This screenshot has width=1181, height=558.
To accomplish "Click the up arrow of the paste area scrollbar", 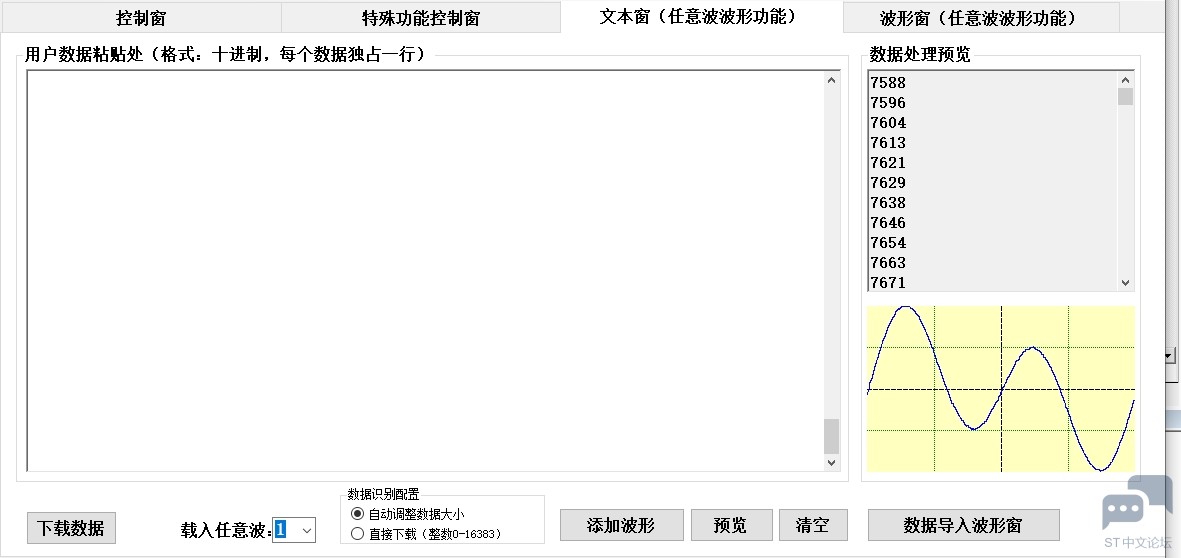I will 832,80.
